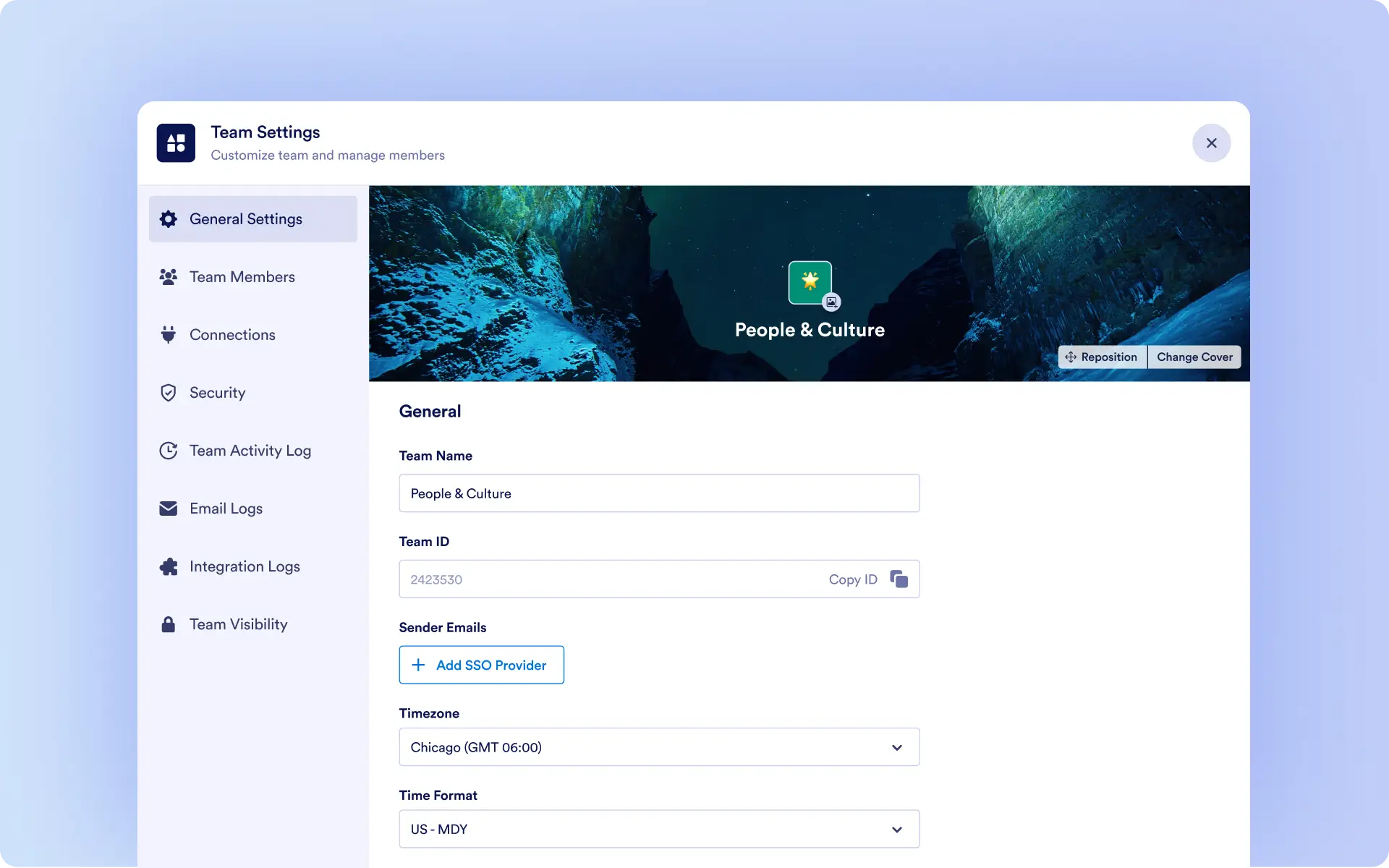
Task: Open the Team Members menu item
Action: (x=242, y=277)
